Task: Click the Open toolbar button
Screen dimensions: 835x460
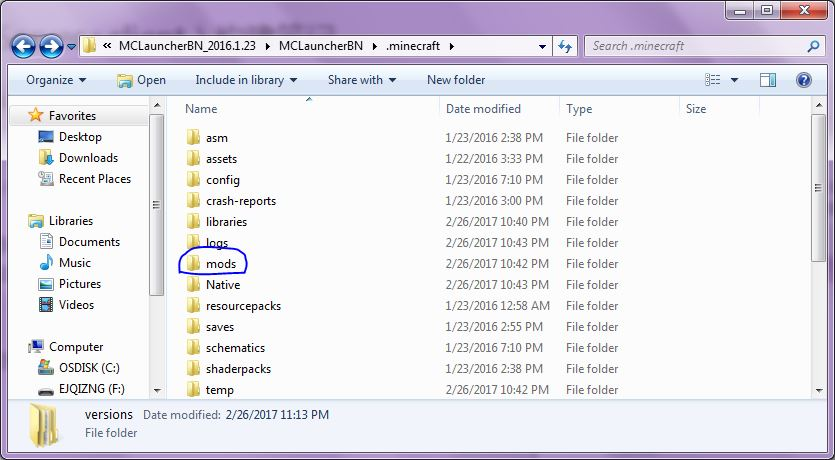Action: (x=142, y=80)
